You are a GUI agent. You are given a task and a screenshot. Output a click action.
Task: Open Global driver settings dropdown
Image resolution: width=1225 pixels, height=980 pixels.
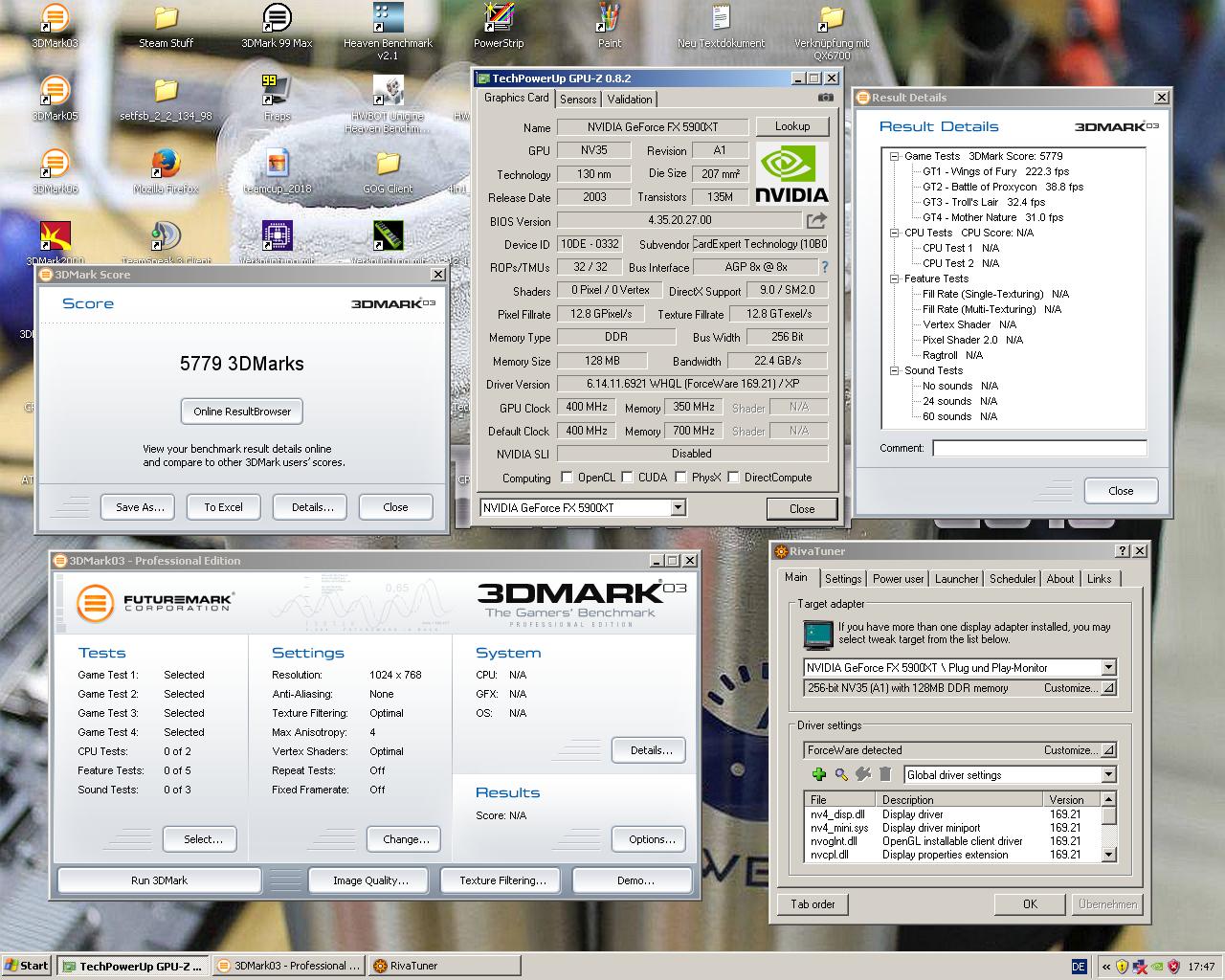(1108, 774)
